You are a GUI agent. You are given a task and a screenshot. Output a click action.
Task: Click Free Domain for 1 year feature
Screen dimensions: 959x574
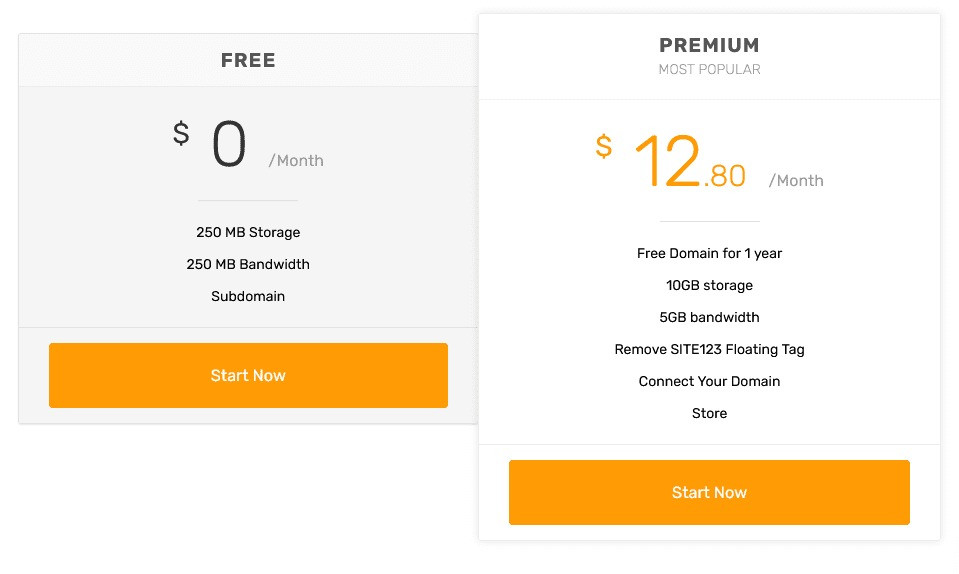coord(709,253)
